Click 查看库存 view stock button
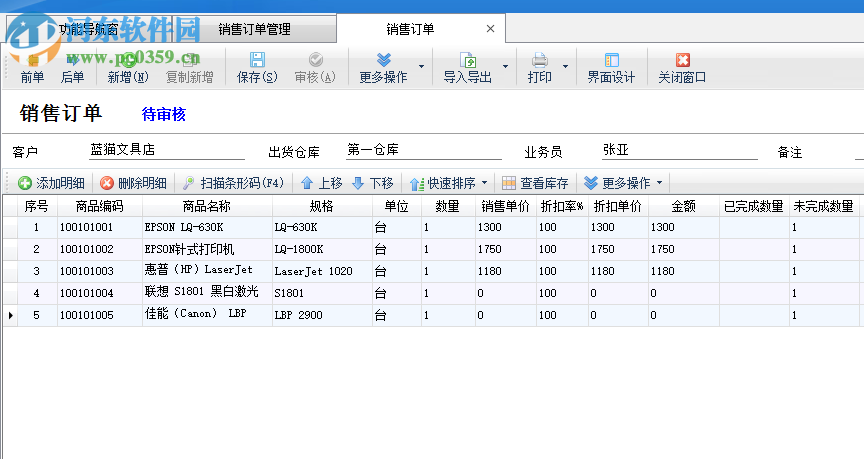Image resolution: width=864 pixels, height=459 pixels. point(535,183)
